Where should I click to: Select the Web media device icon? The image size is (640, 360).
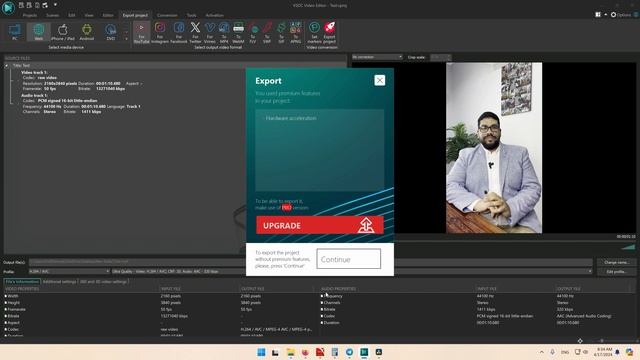click(x=38, y=32)
